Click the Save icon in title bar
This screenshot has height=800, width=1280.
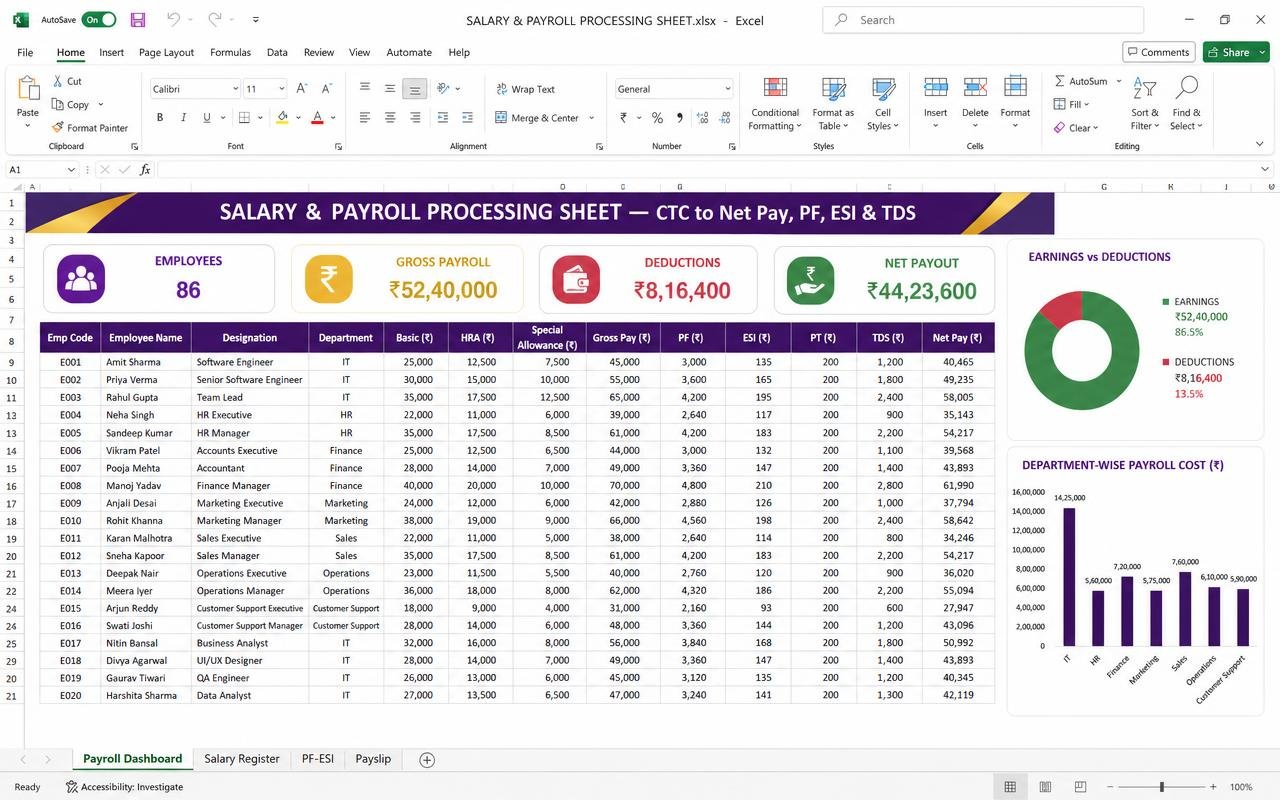click(138, 20)
